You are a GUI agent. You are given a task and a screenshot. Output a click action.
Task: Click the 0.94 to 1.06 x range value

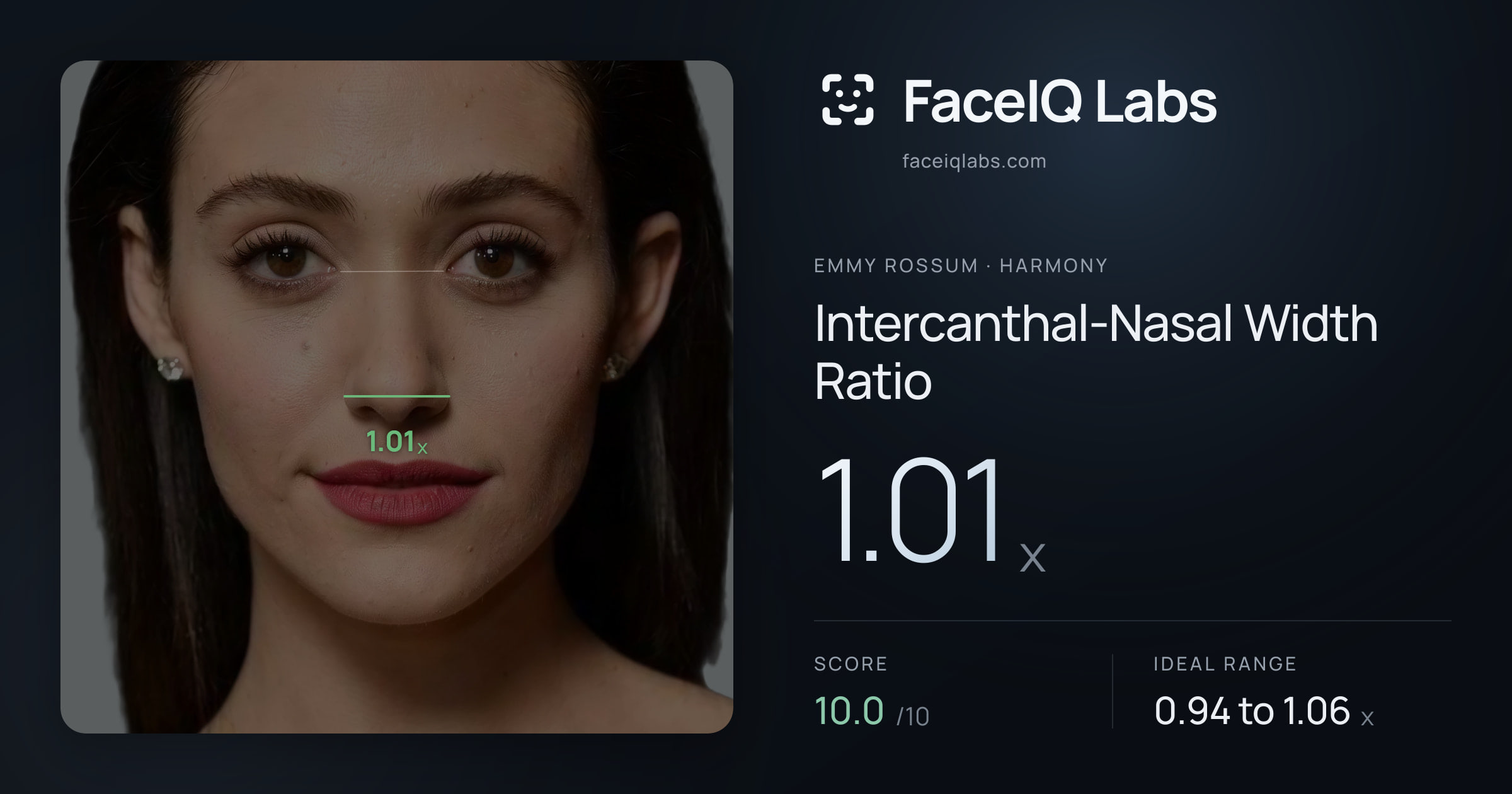1264,711
